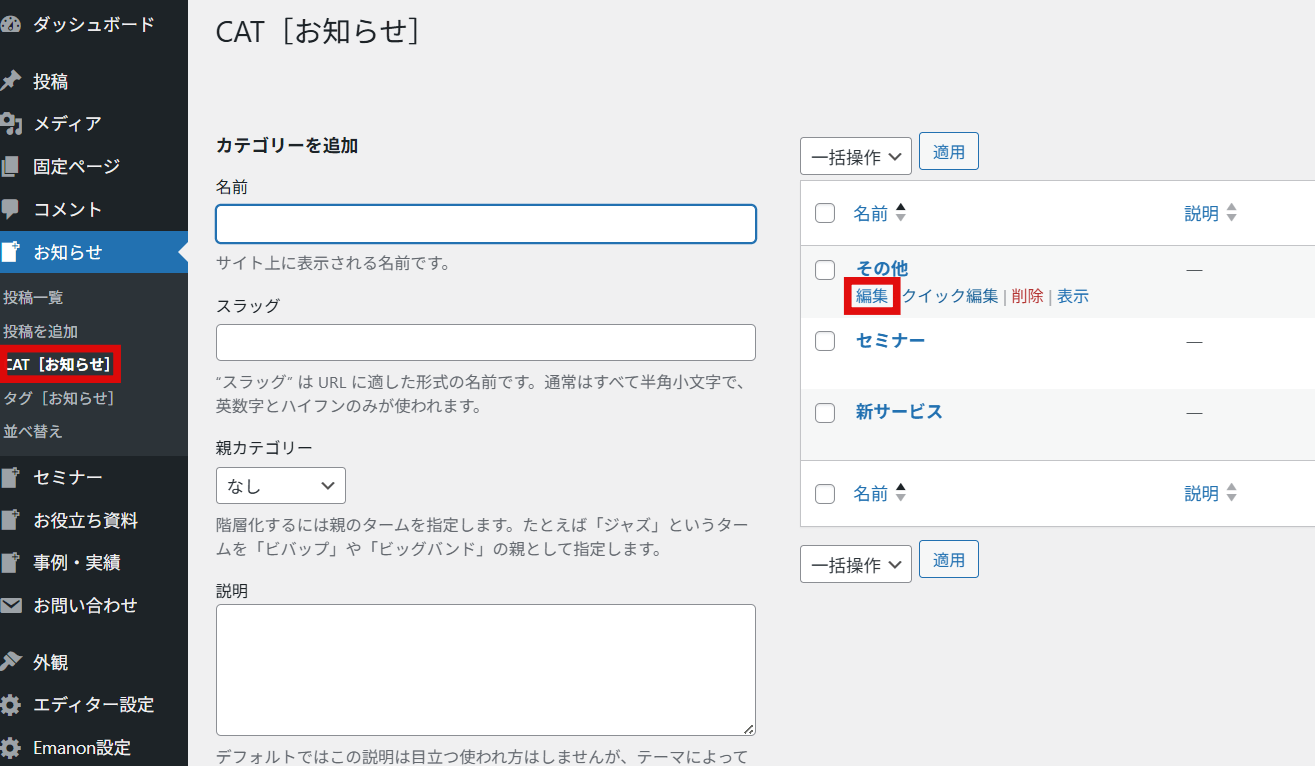Click the 編集 link under その他

872,296
